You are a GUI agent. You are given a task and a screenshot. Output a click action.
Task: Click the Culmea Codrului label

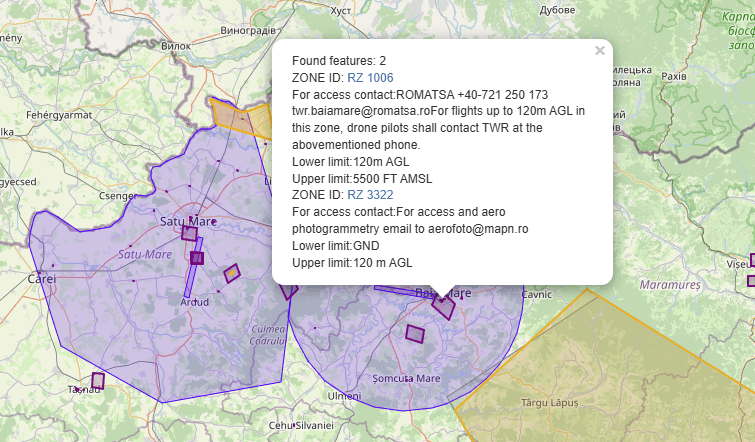click(x=268, y=335)
